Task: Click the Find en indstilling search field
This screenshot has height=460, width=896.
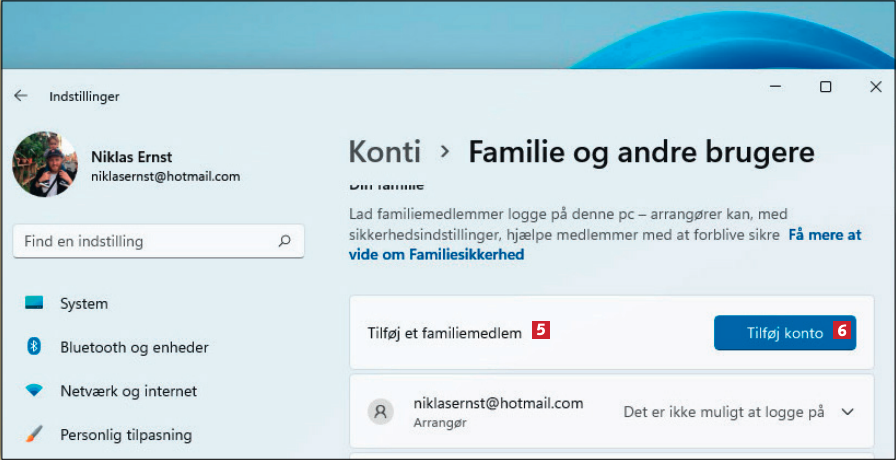Action: pos(158,241)
